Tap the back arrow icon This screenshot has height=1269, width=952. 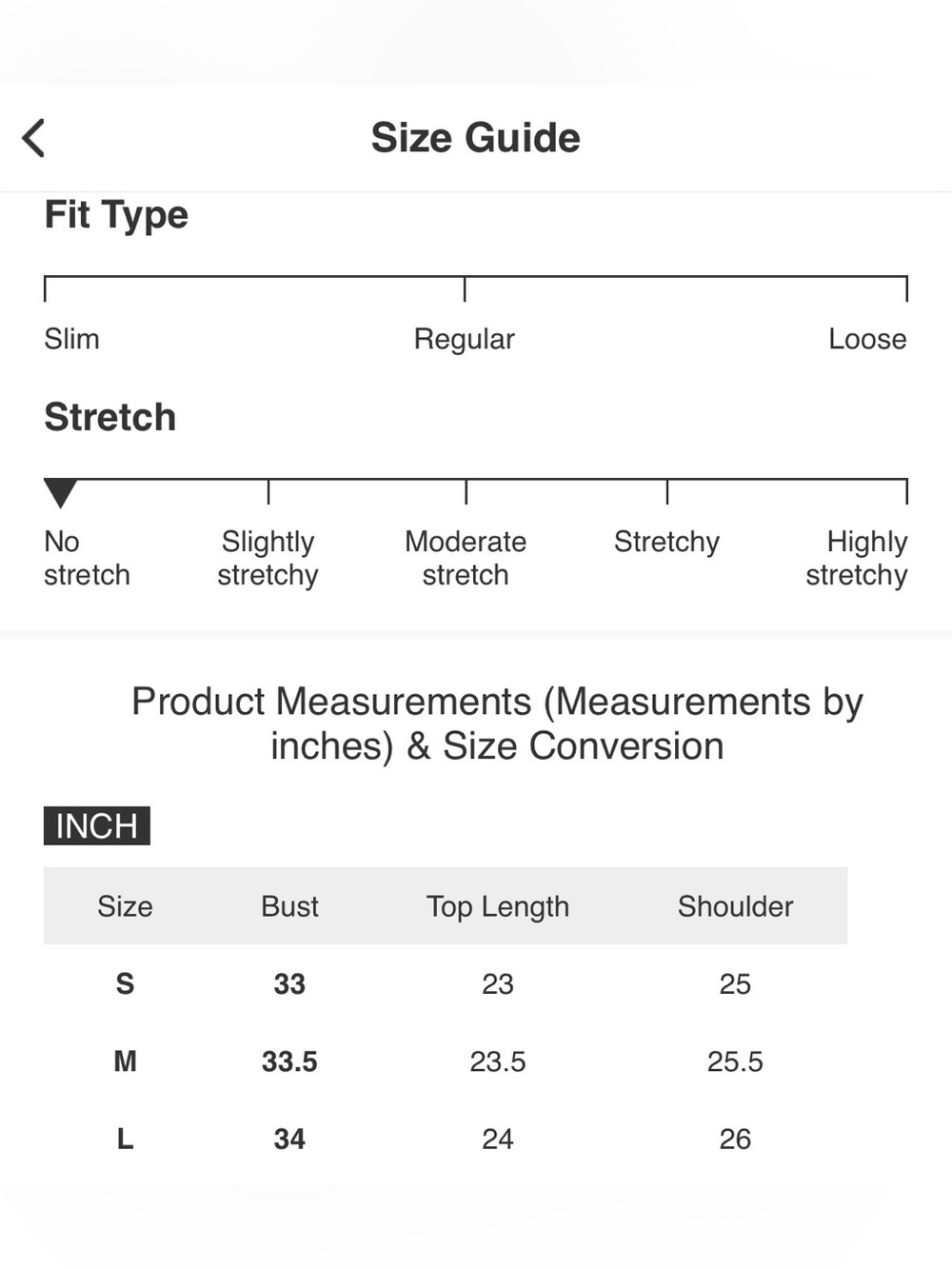tap(33, 138)
